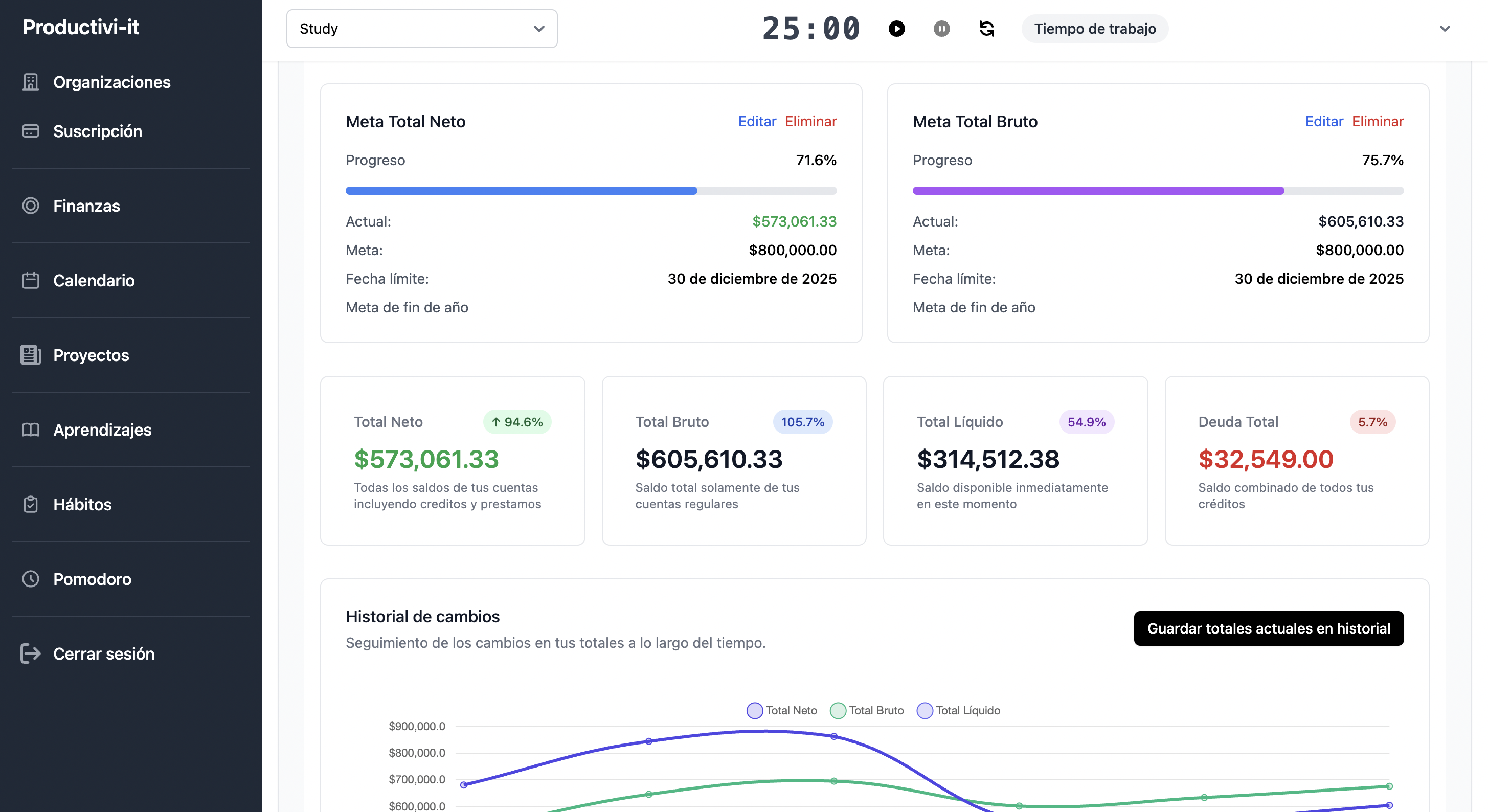Click Eliminar on Meta Total Bruto
The width and height of the screenshot is (1488, 812).
pos(1378,121)
